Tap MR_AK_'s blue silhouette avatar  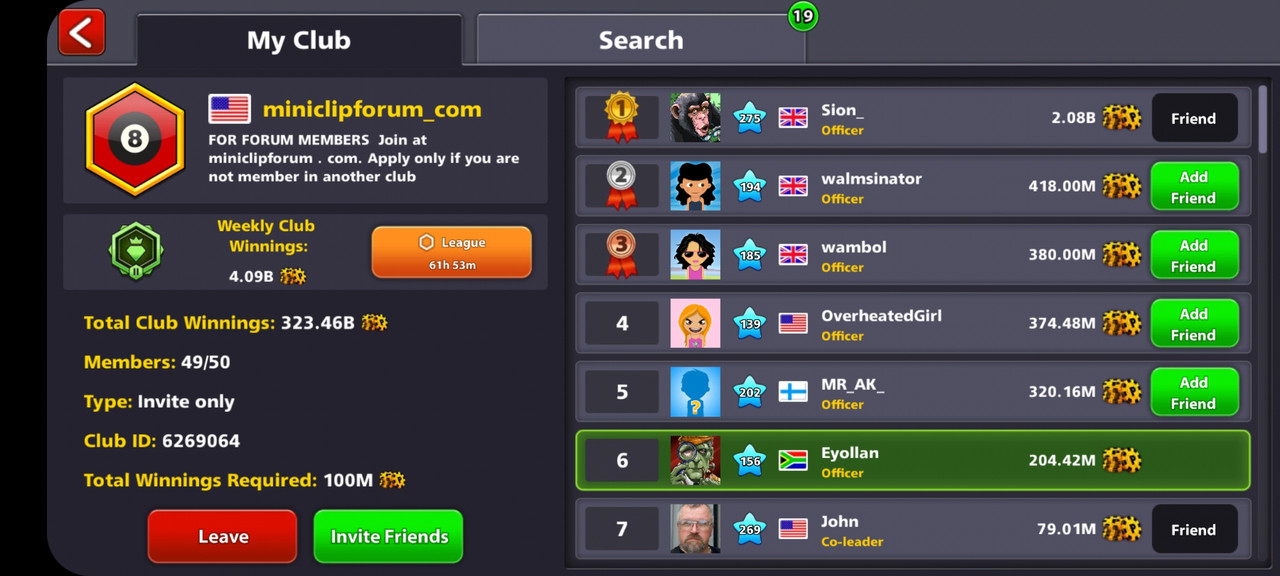pyautogui.click(x=695, y=392)
